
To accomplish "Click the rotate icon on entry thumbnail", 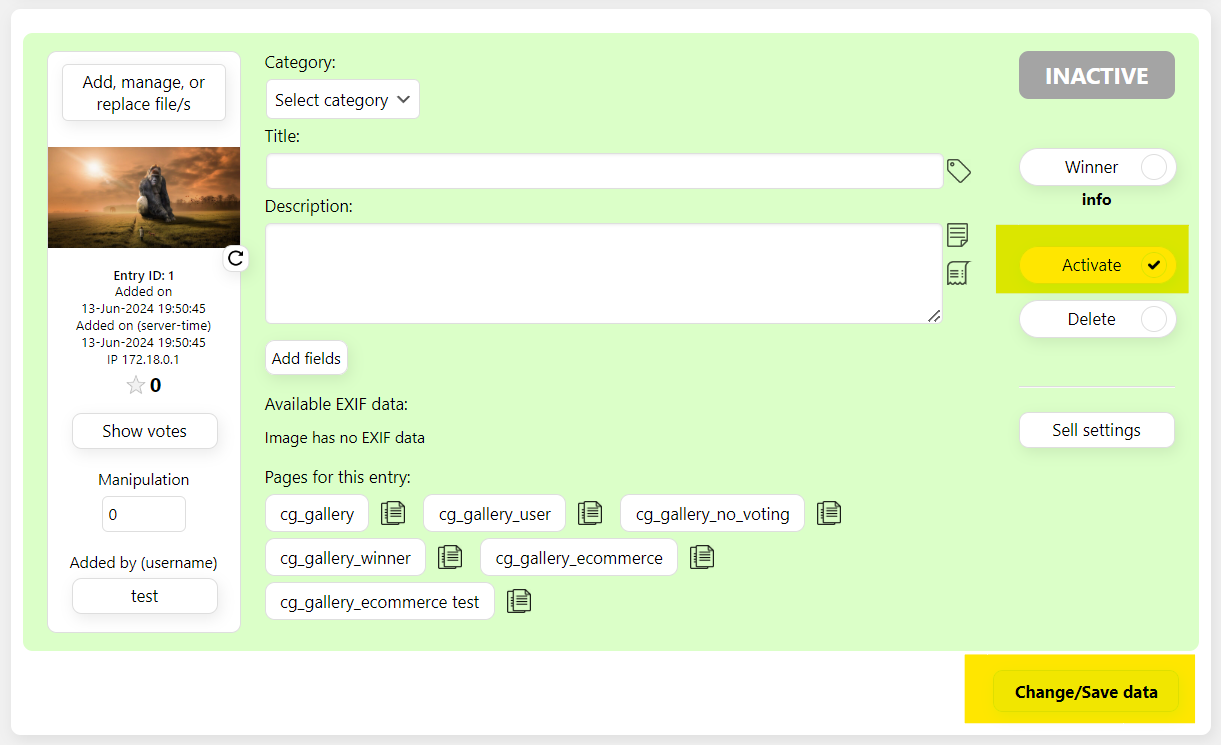I will tap(235, 258).
